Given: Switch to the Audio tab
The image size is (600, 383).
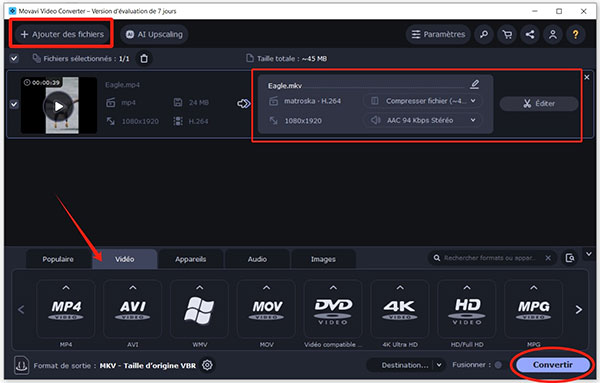Looking at the screenshot, I should tap(257, 259).
